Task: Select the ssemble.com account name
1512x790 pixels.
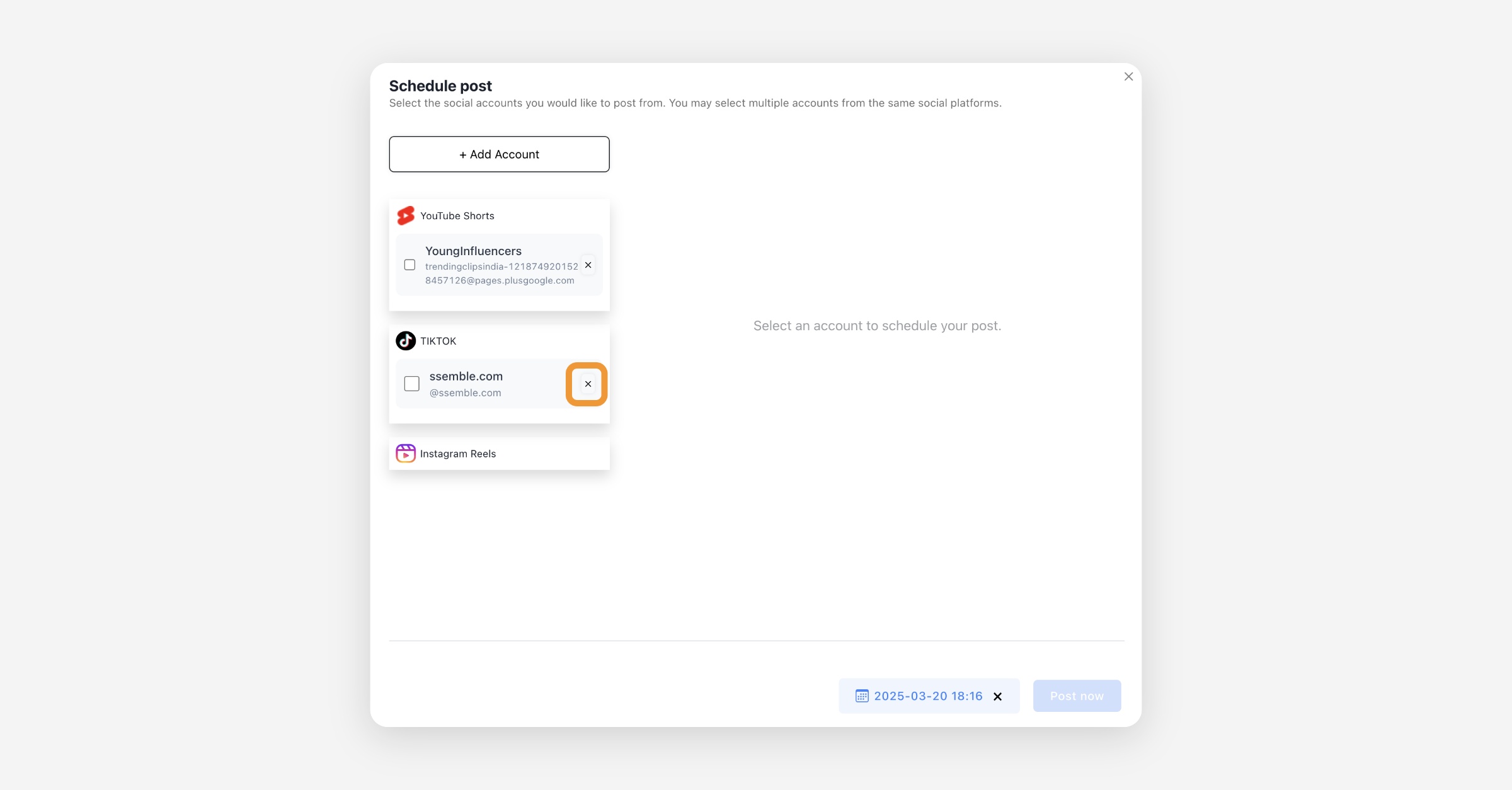Action: [x=466, y=376]
